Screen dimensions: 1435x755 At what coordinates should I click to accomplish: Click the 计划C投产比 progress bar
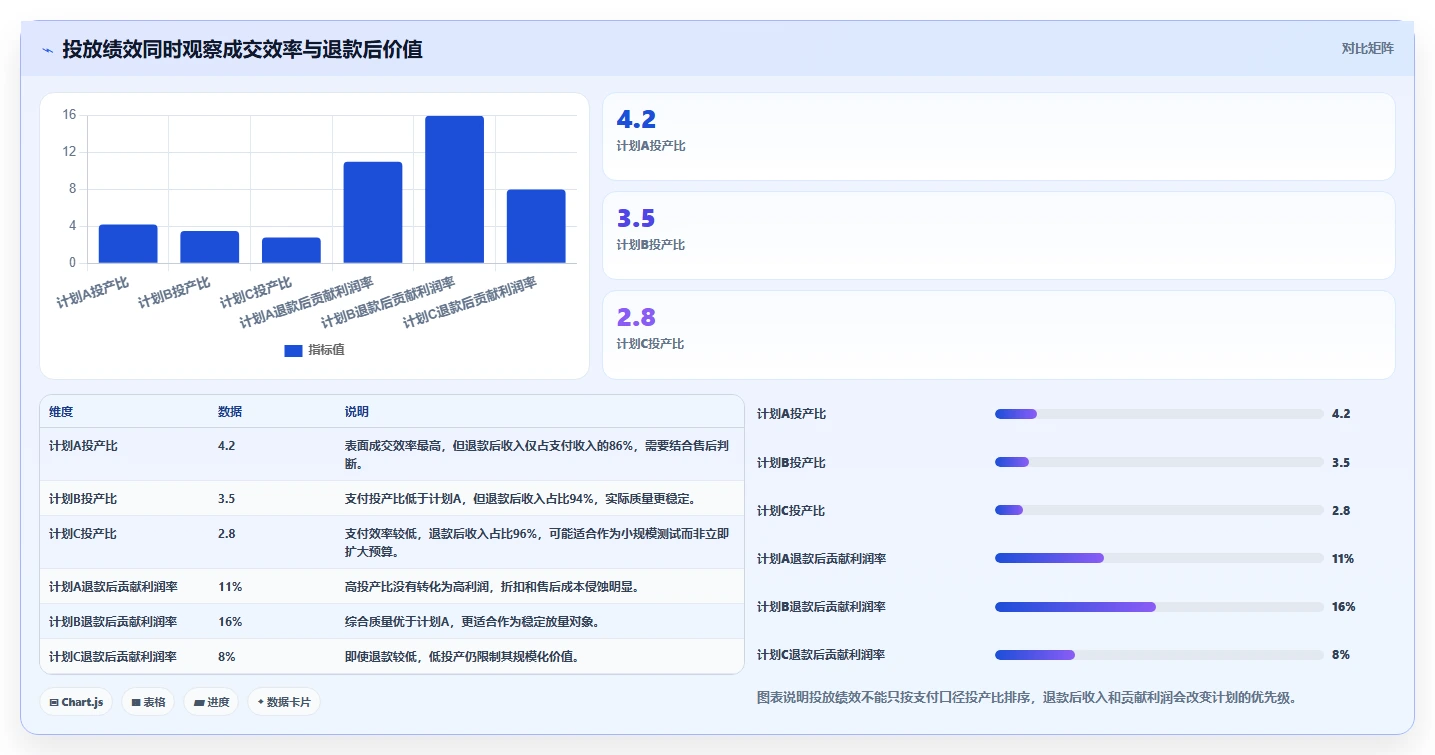(x=1159, y=510)
